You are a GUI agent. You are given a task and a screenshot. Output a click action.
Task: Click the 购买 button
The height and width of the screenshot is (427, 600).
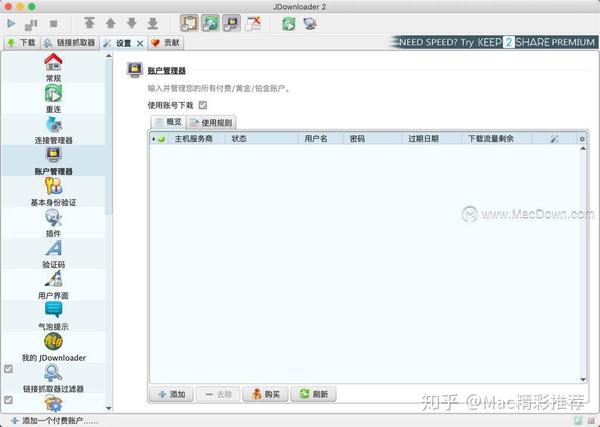pos(266,394)
